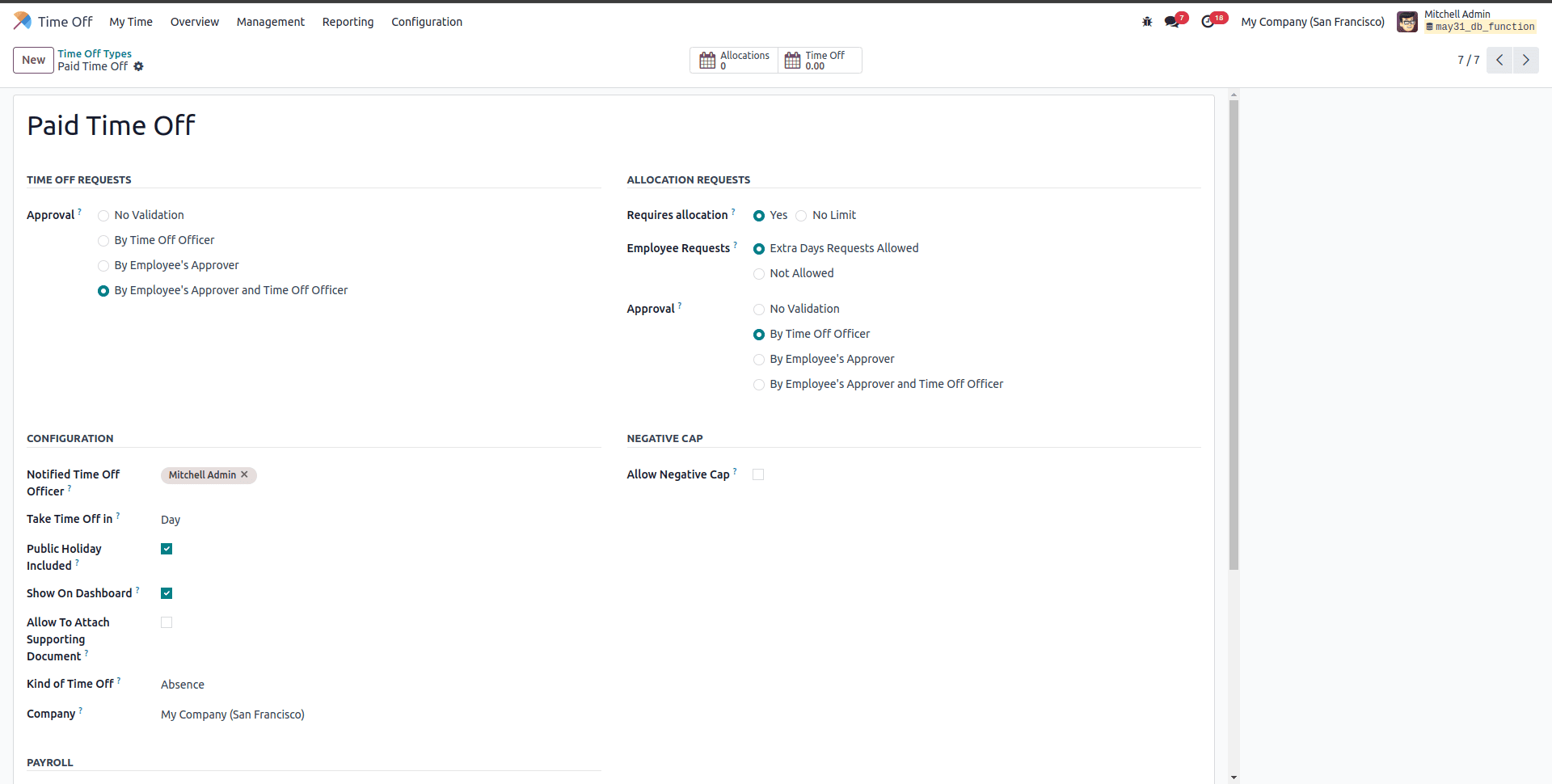Click help mark beside Allow Negative Cap
The image size is (1552, 784).
point(735,471)
